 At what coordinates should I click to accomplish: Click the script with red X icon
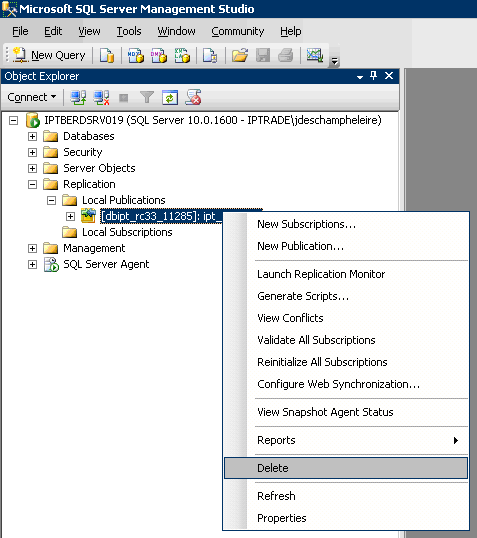coord(194,97)
